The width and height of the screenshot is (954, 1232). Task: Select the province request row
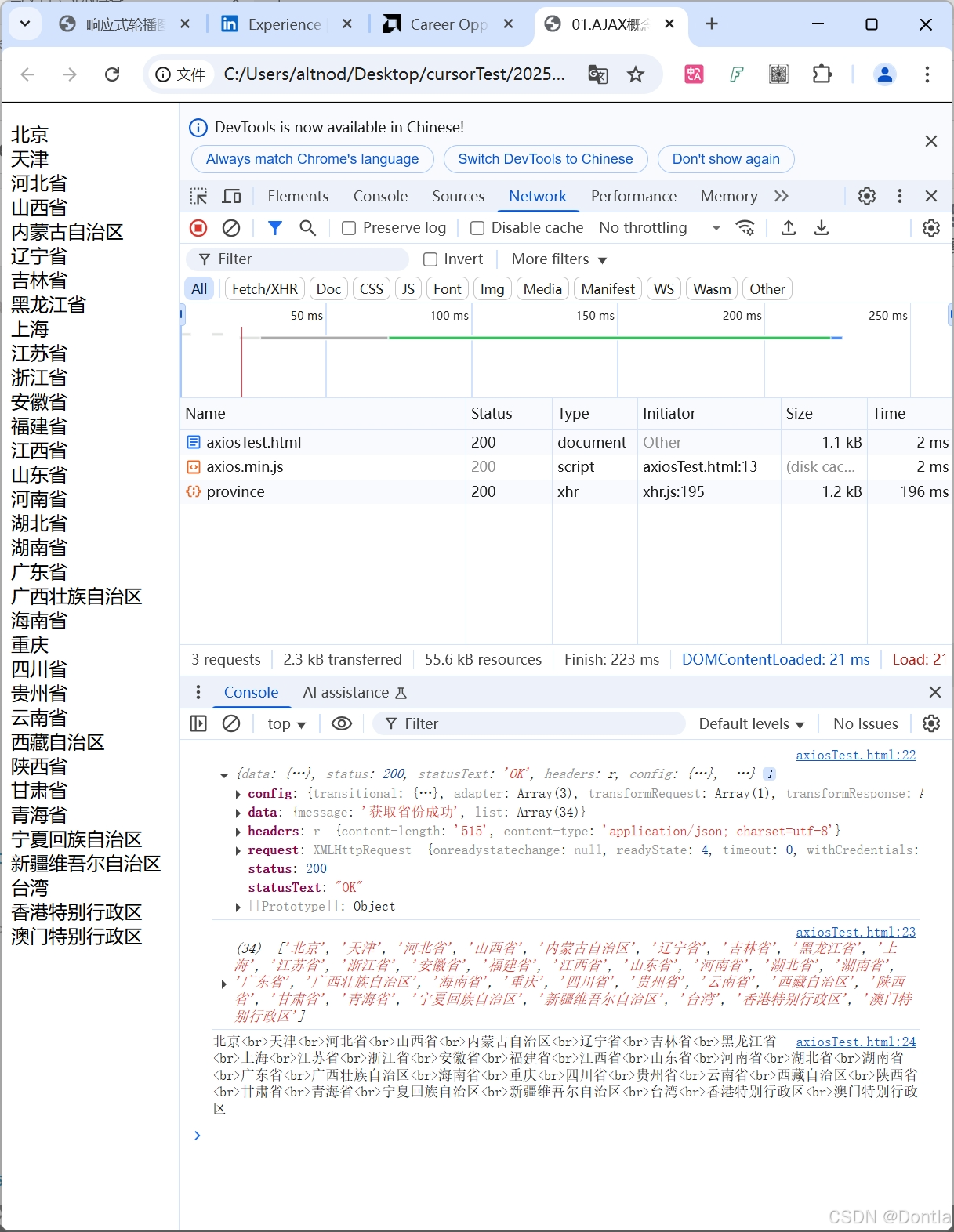(566, 491)
